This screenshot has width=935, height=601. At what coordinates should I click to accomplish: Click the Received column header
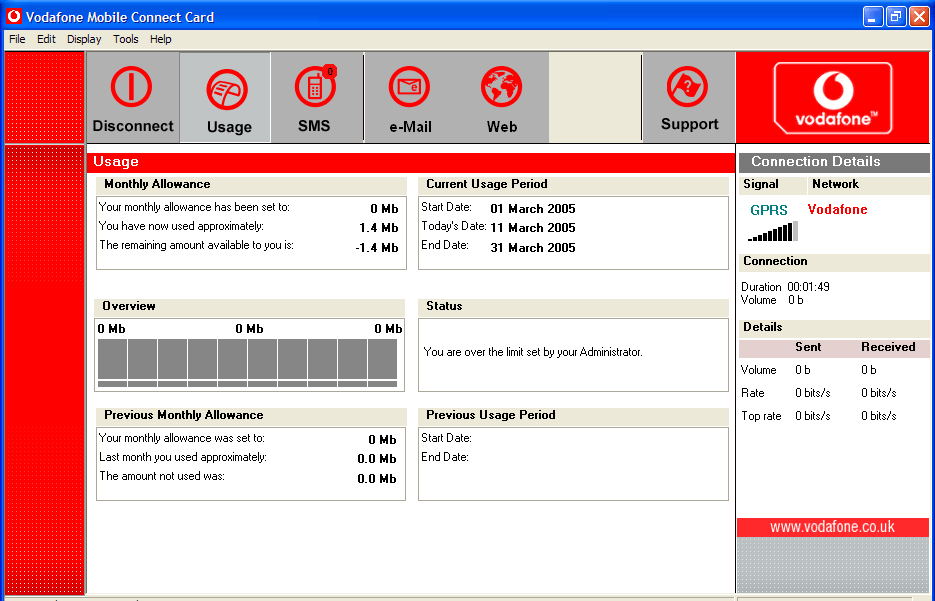[888, 347]
